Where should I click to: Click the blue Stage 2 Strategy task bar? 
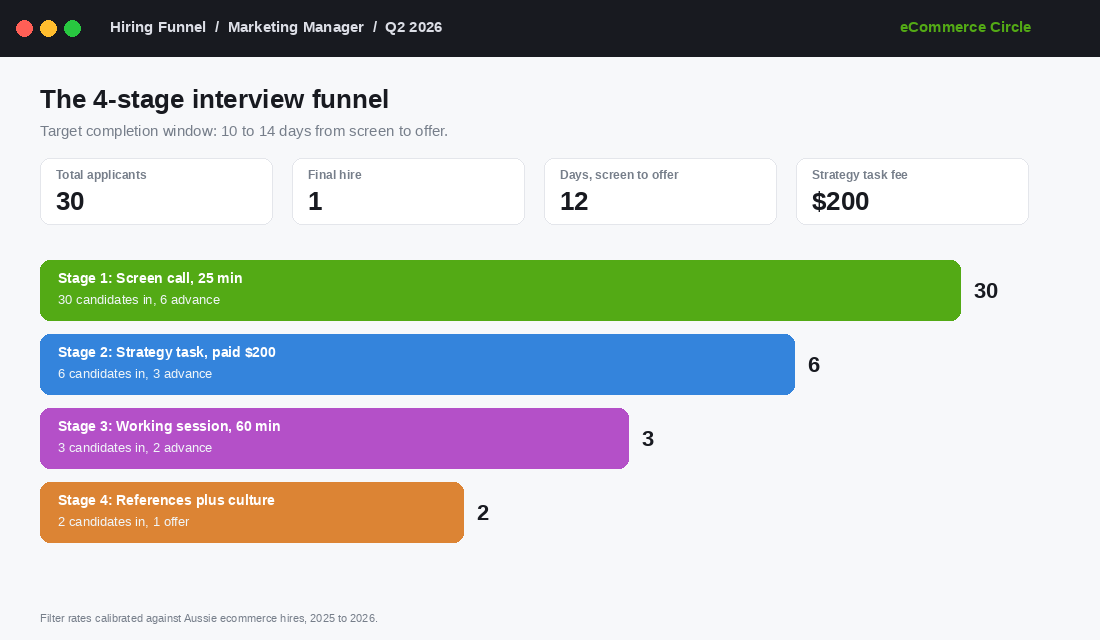tap(417, 364)
